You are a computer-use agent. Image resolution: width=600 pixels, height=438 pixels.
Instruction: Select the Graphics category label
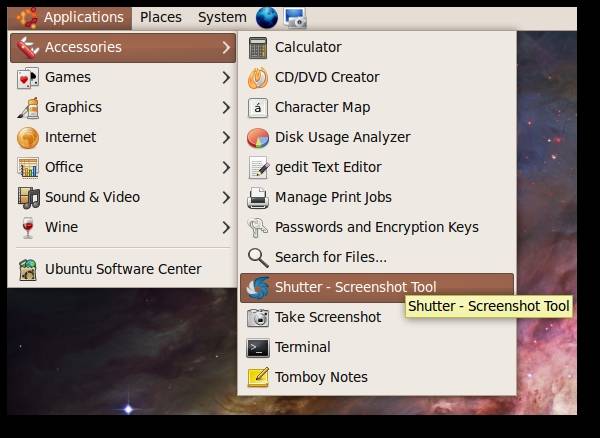(x=73, y=107)
